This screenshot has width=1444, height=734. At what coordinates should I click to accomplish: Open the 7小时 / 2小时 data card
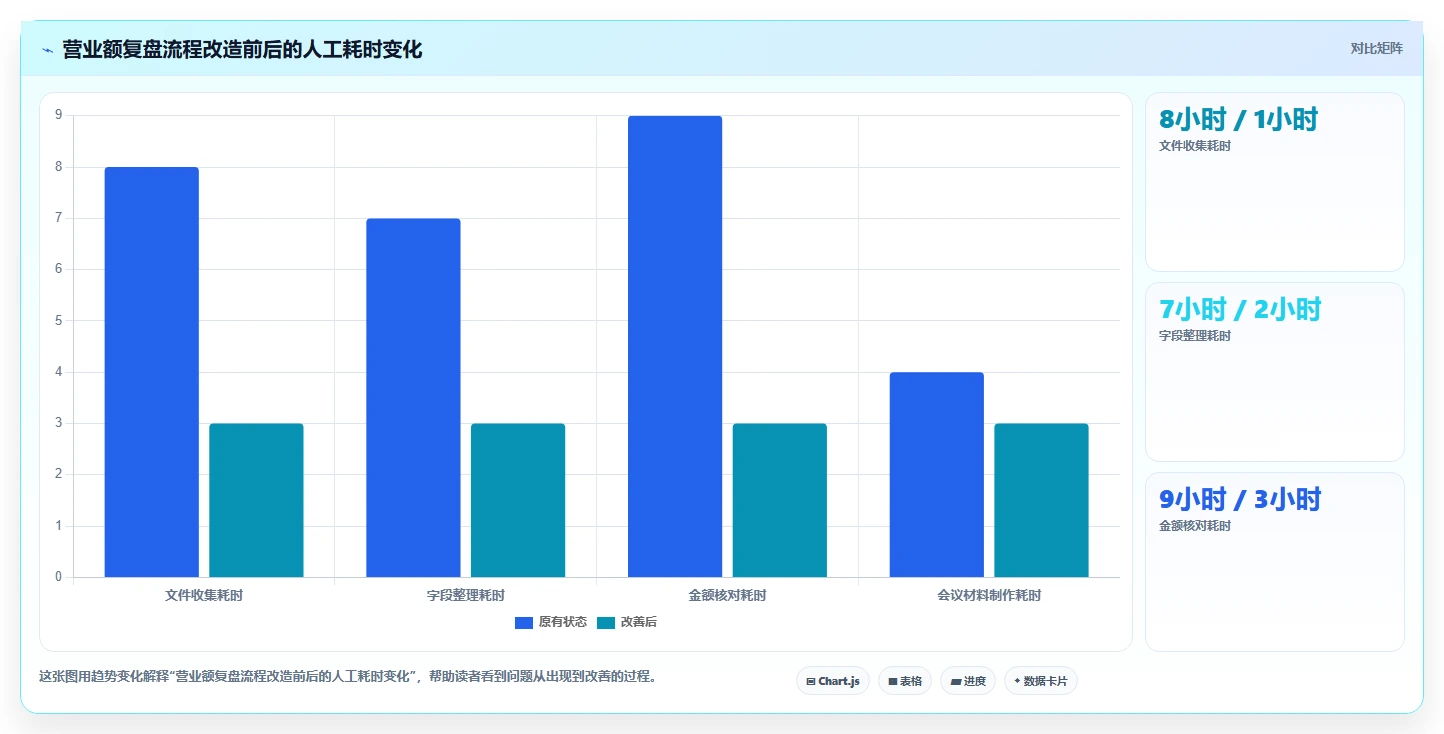(1275, 372)
